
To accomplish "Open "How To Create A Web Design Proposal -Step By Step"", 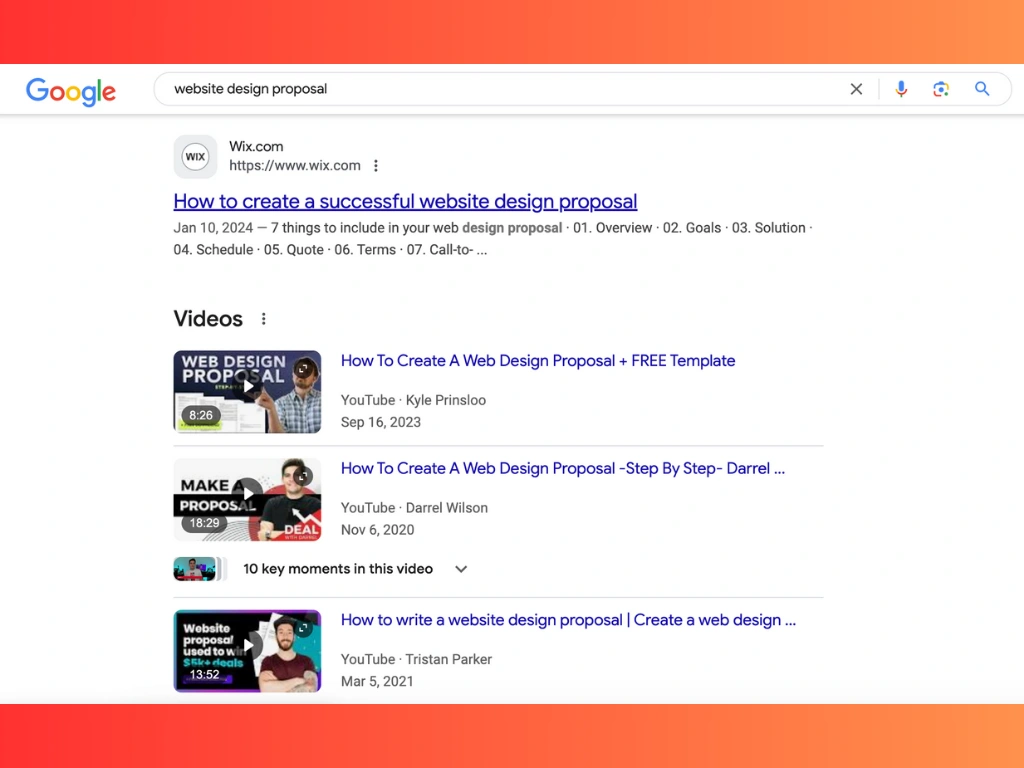I will pyautogui.click(x=563, y=468).
